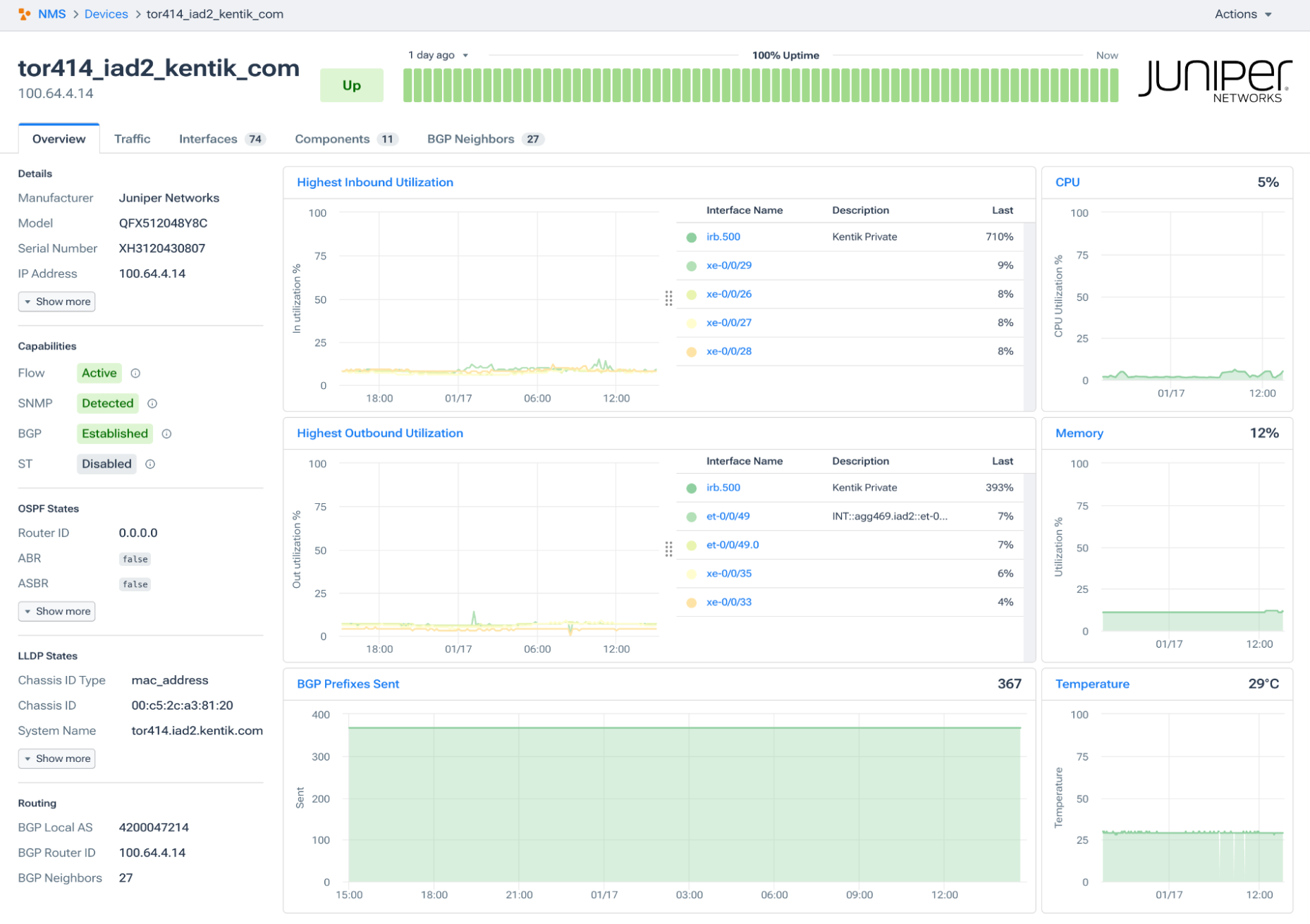Open et-0/0/49.0 interface link
This screenshot has width=1310, height=924.
tap(733, 546)
